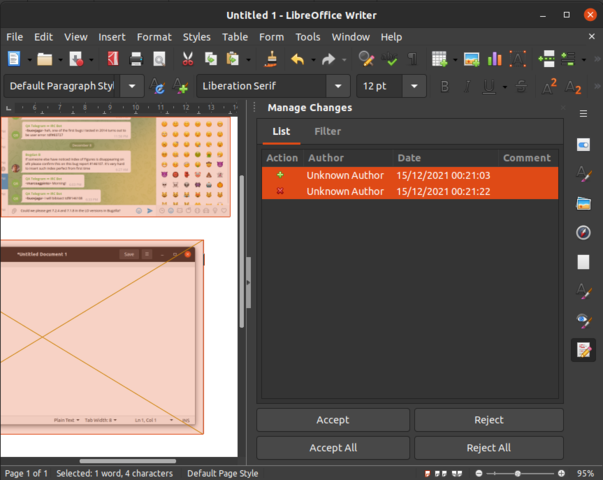Insert a text box from the toolbar
The height and width of the screenshot is (480, 603).
point(518,59)
